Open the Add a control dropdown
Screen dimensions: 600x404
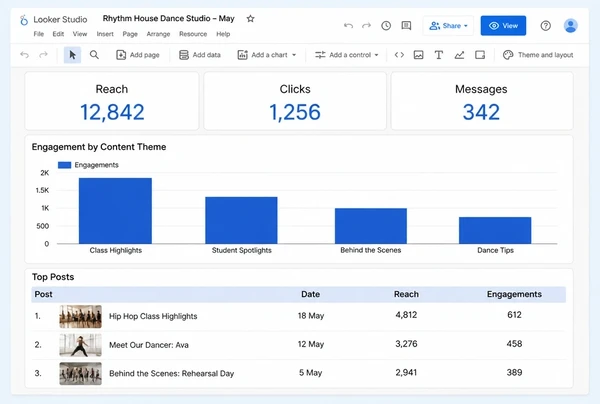point(347,55)
